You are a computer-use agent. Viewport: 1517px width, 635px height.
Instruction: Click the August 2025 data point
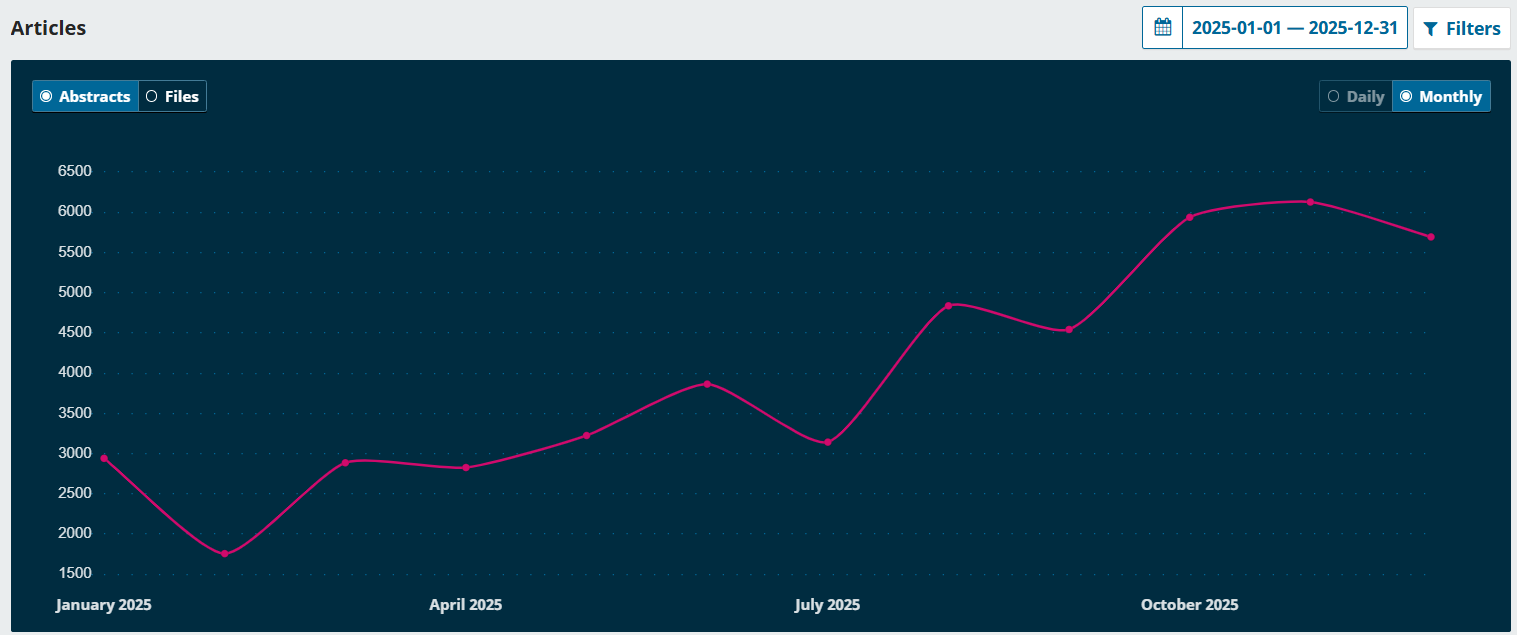tap(948, 305)
